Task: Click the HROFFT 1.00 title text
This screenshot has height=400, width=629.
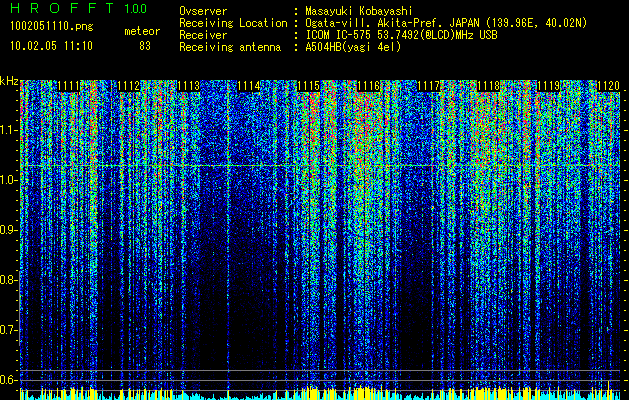Action: click(x=79, y=8)
